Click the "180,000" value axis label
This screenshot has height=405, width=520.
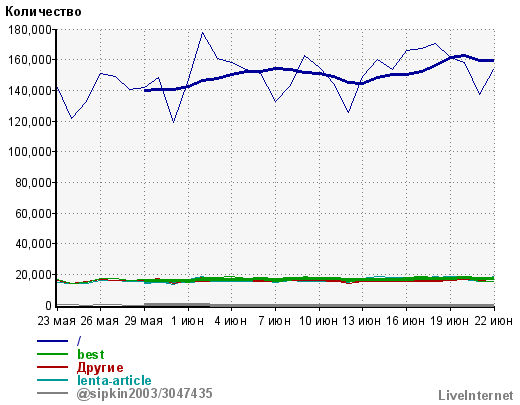(30, 30)
